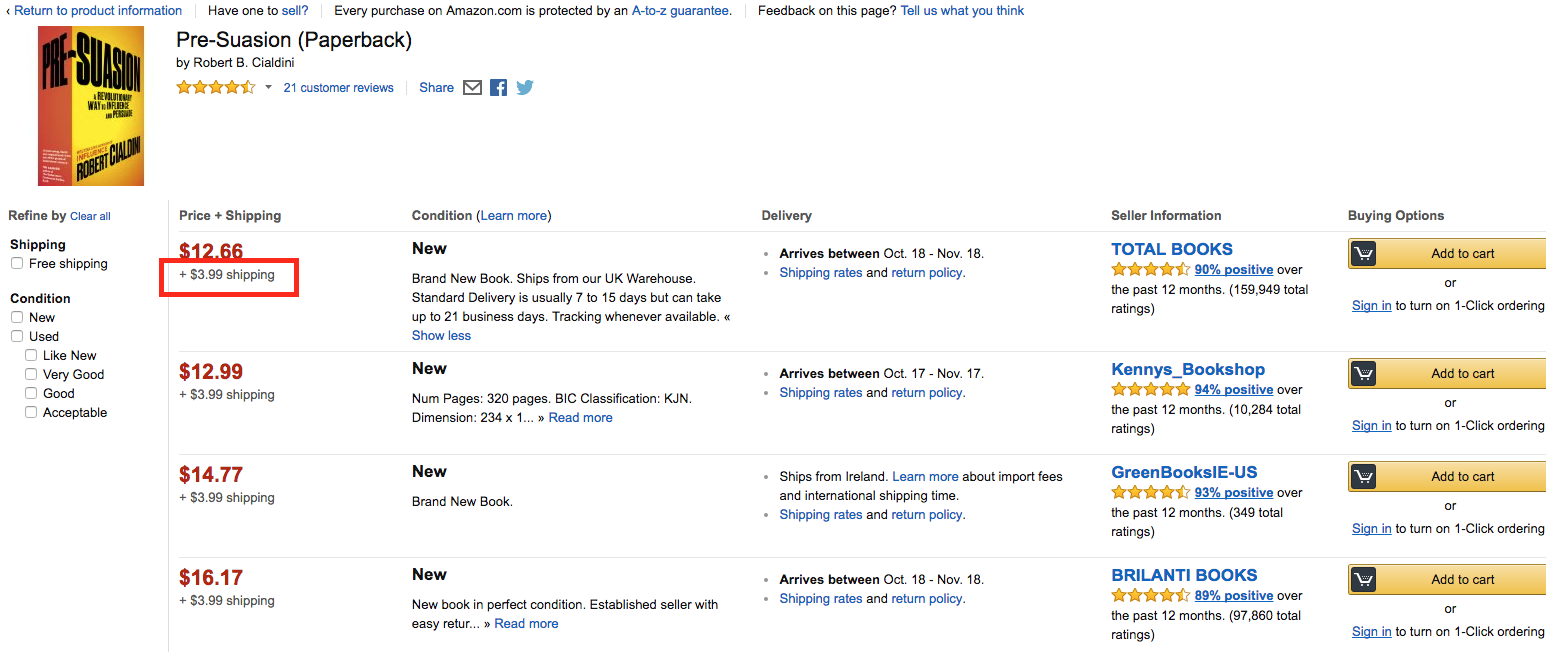The width and height of the screenshot is (1546, 652).
Task: Collapse TOTAL BOOKS description with Show less
Action: pyautogui.click(x=441, y=336)
